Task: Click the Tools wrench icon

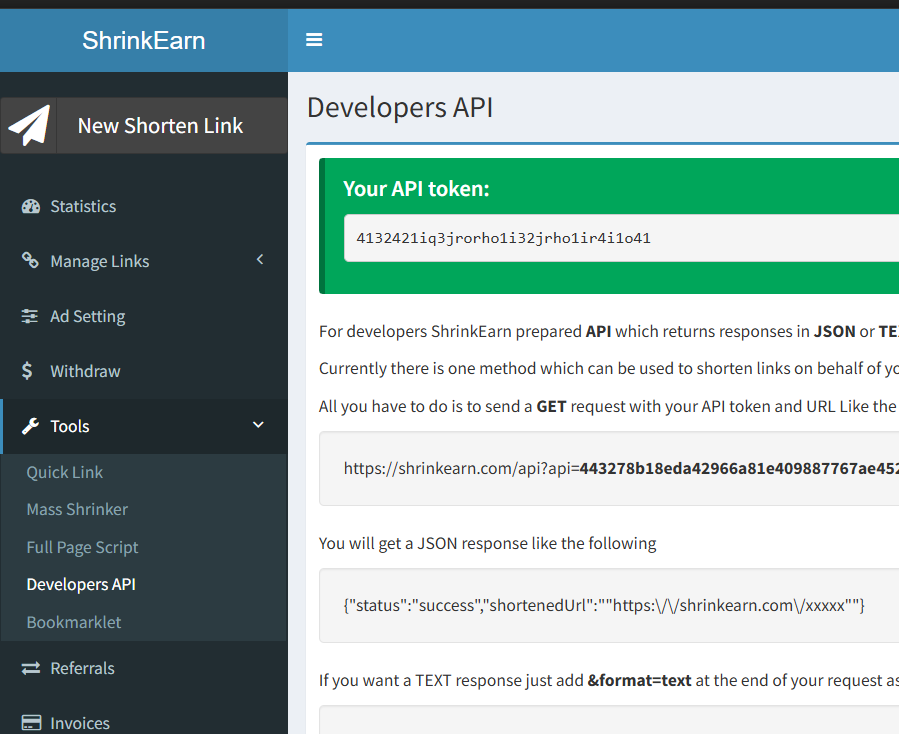Action: click(30, 426)
